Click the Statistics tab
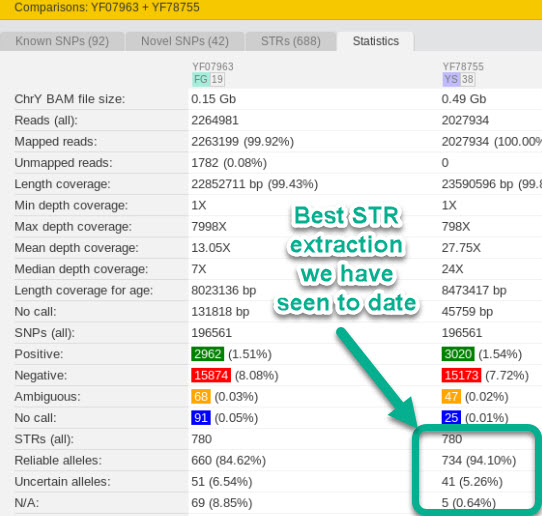542x516 pixels. (x=376, y=41)
